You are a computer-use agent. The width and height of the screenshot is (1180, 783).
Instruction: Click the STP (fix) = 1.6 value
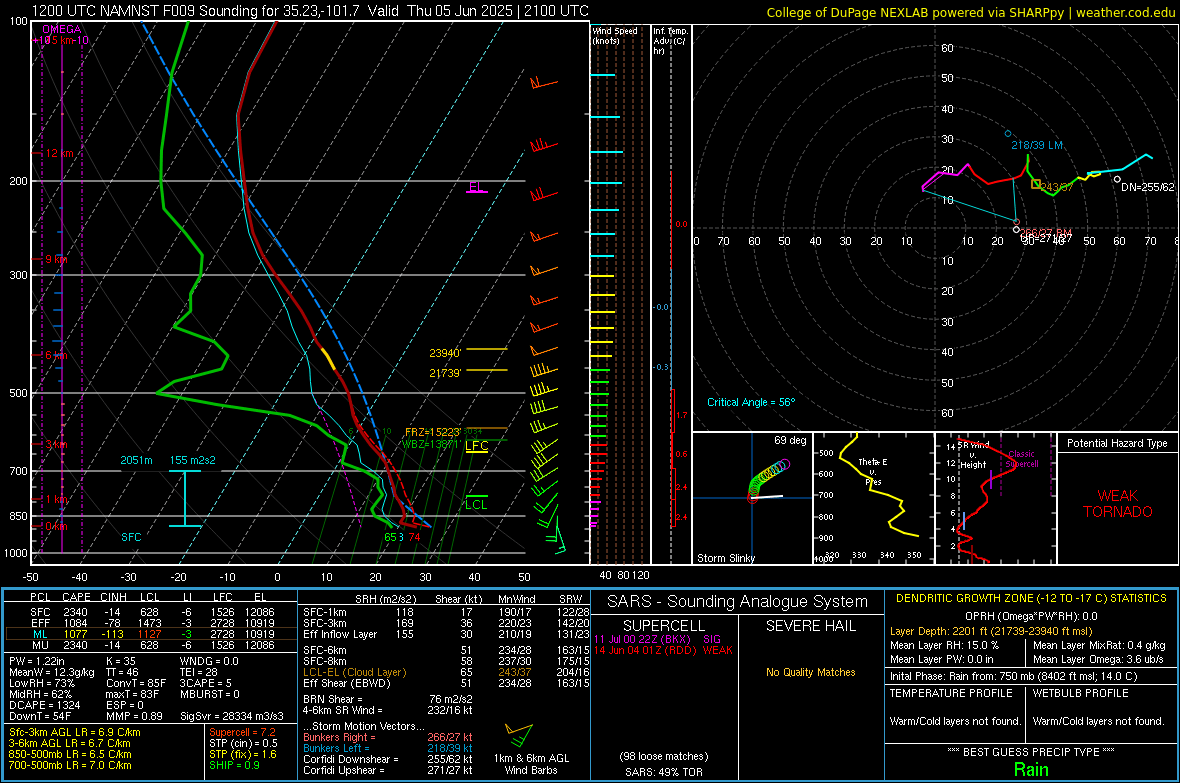243,754
